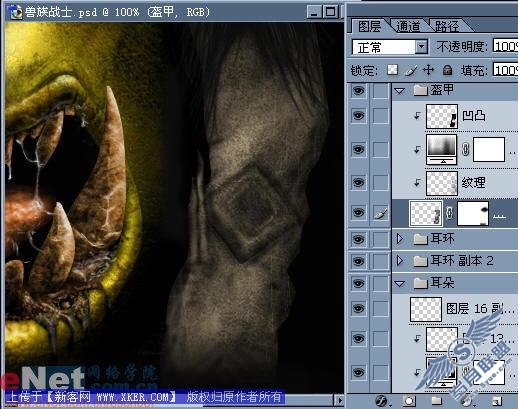The image size is (518, 409).
Task: Switch to the 路径 tab
Action: coord(447,26)
